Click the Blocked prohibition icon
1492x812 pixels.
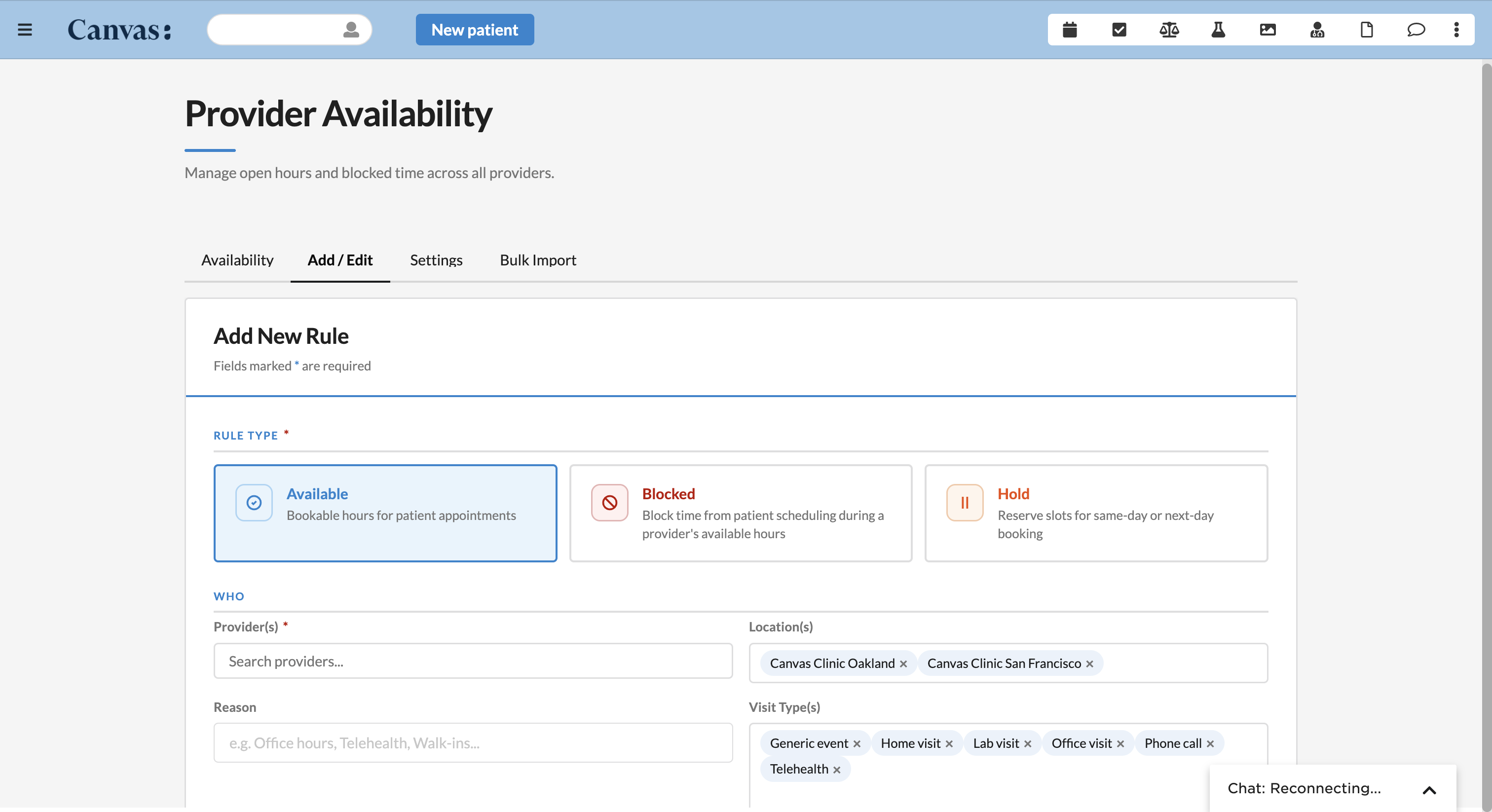[609, 503]
